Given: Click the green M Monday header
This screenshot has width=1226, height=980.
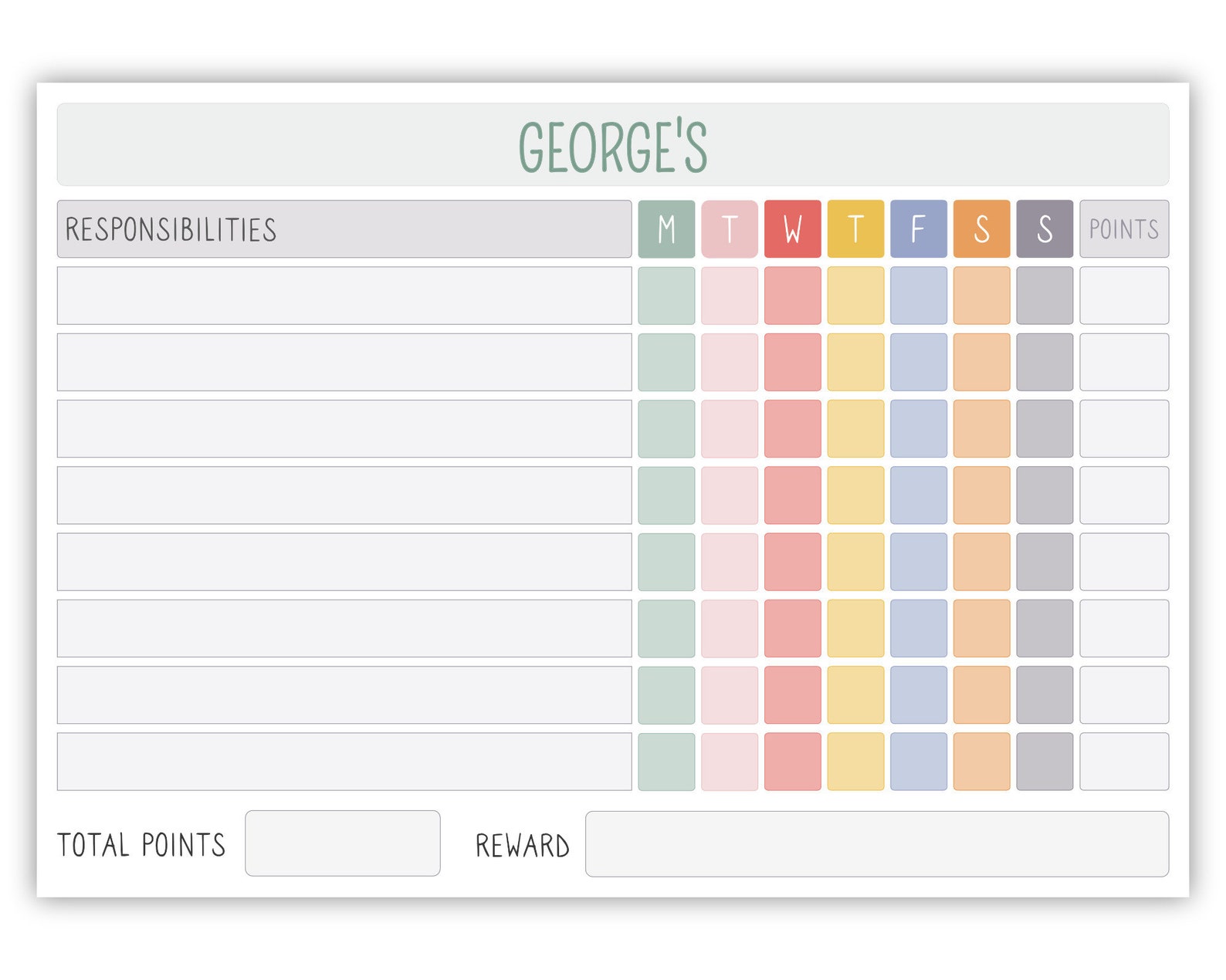Looking at the screenshot, I should (x=666, y=229).
